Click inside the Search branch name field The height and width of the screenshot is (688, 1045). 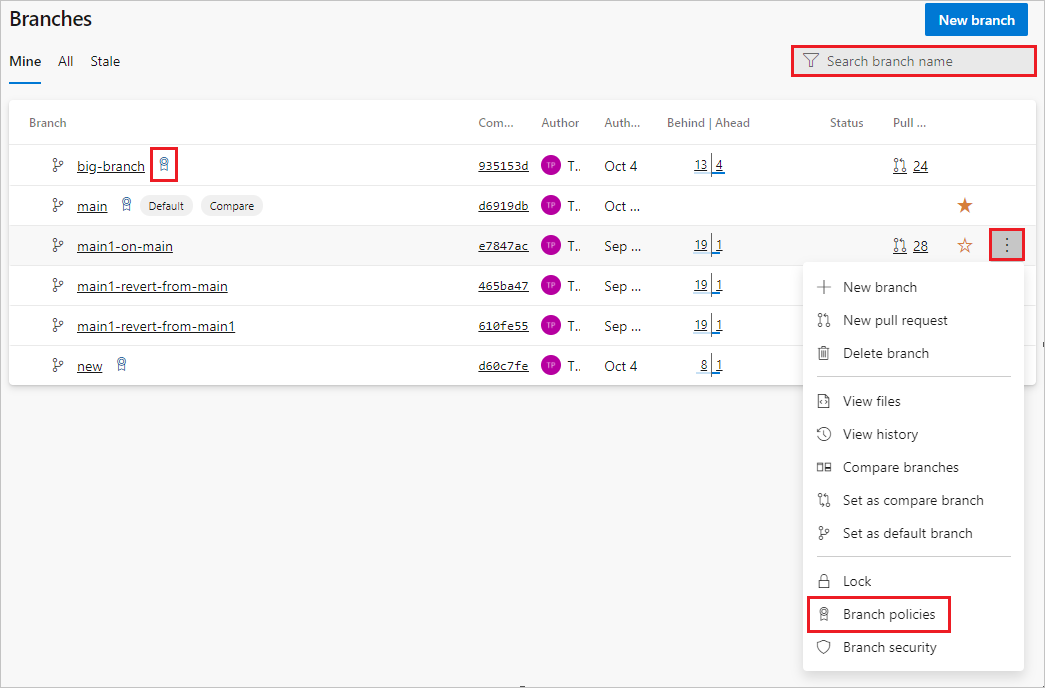(900, 61)
